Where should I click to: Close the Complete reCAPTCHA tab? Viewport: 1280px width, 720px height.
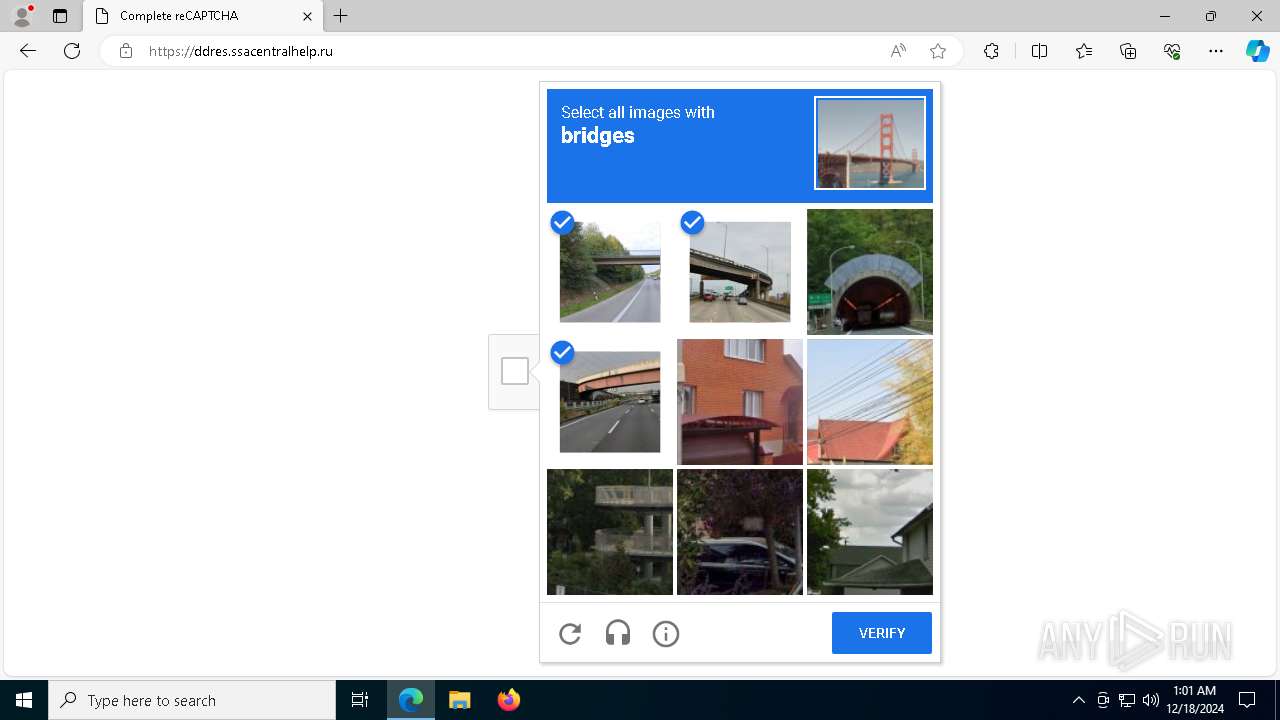[308, 16]
